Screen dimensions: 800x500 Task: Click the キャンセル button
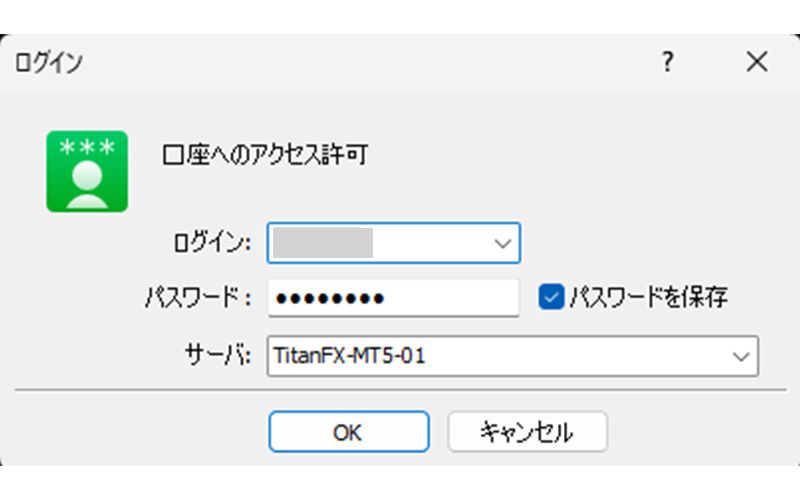point(526,432)
